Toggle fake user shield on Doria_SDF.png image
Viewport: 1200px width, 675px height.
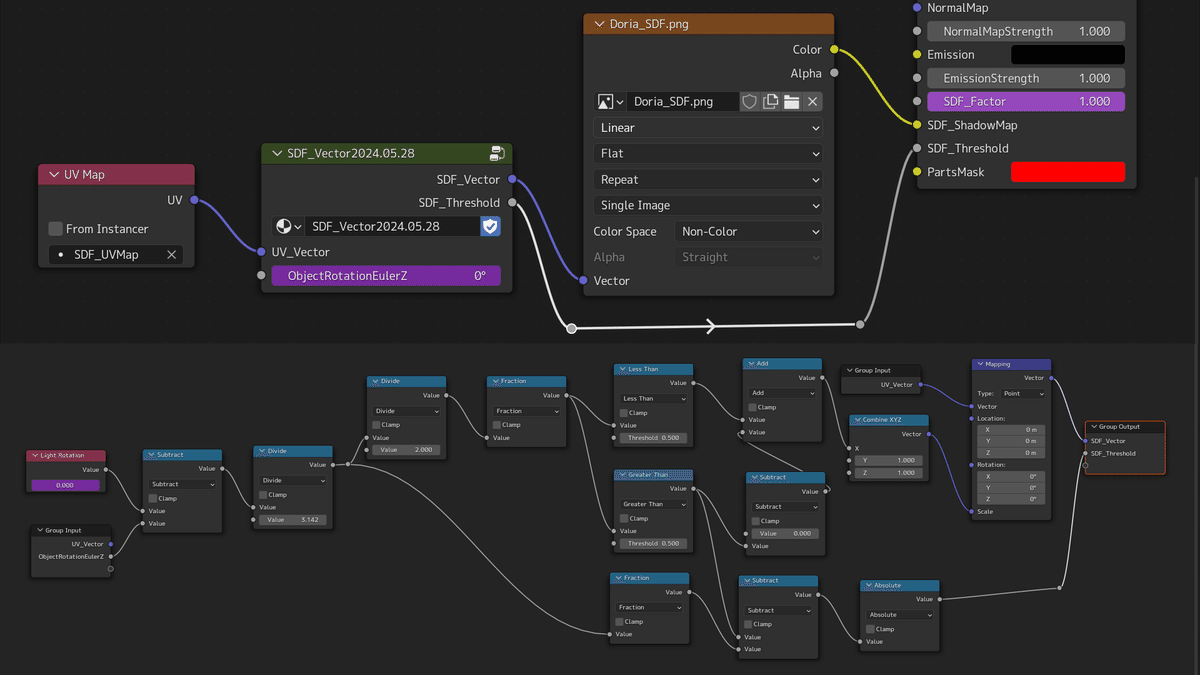(x=748, y=101)
